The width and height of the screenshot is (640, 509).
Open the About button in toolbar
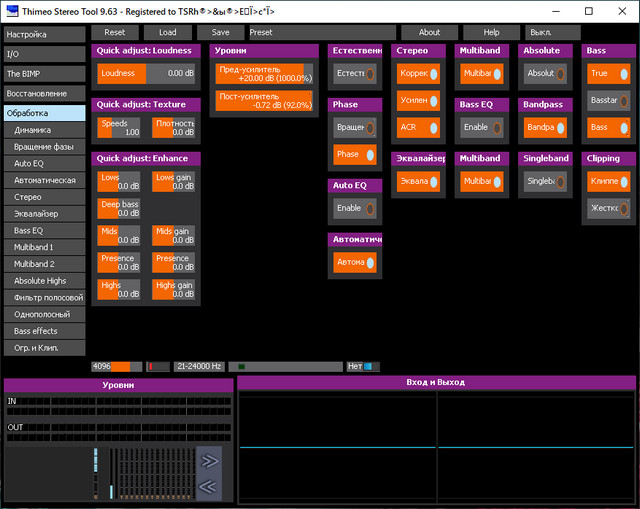[x=429, y=32]
